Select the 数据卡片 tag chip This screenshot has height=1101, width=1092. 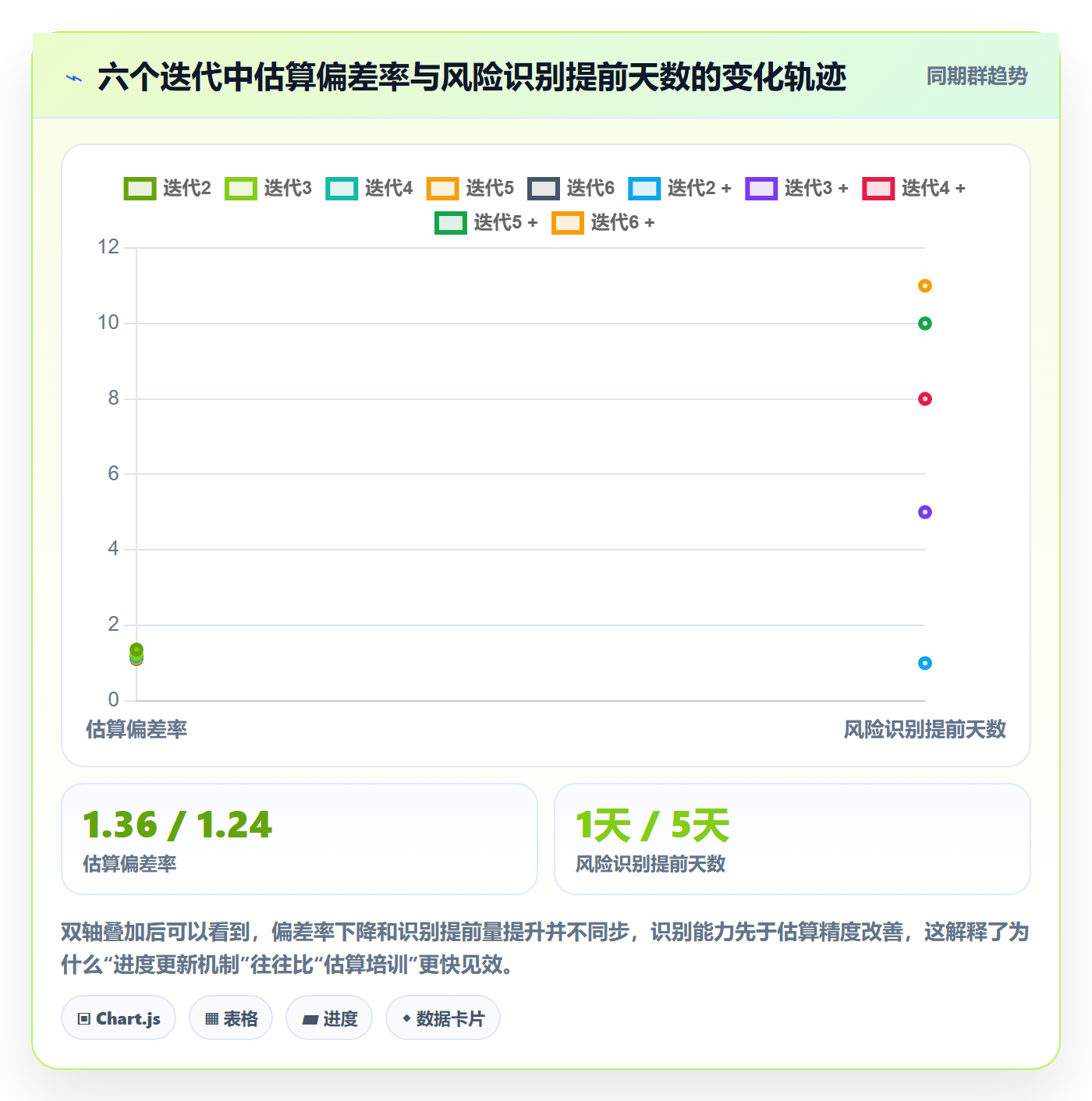click(x=443, y=1018)
